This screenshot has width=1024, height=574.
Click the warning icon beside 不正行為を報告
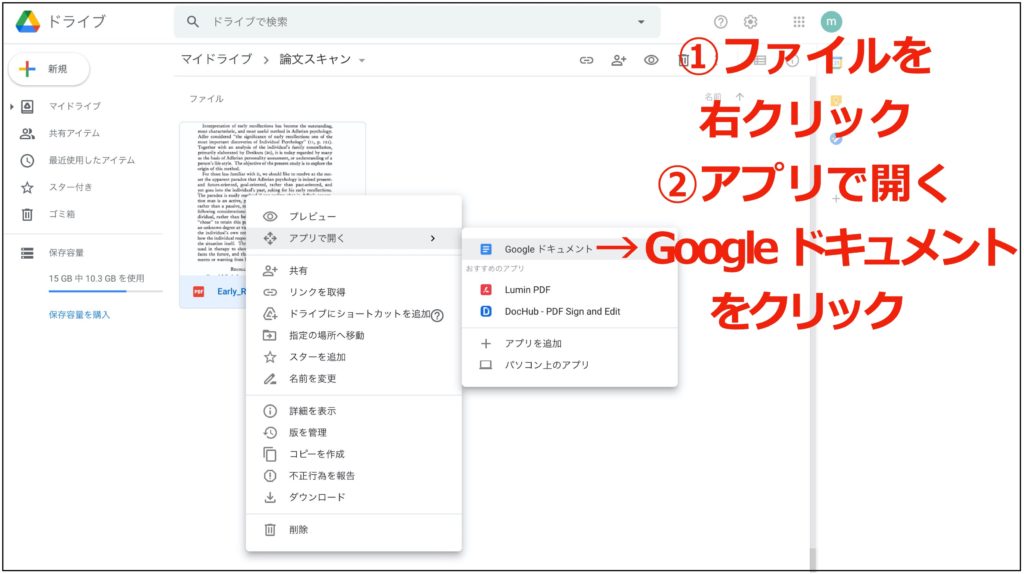pyautogui.click(x=270, y=475)
